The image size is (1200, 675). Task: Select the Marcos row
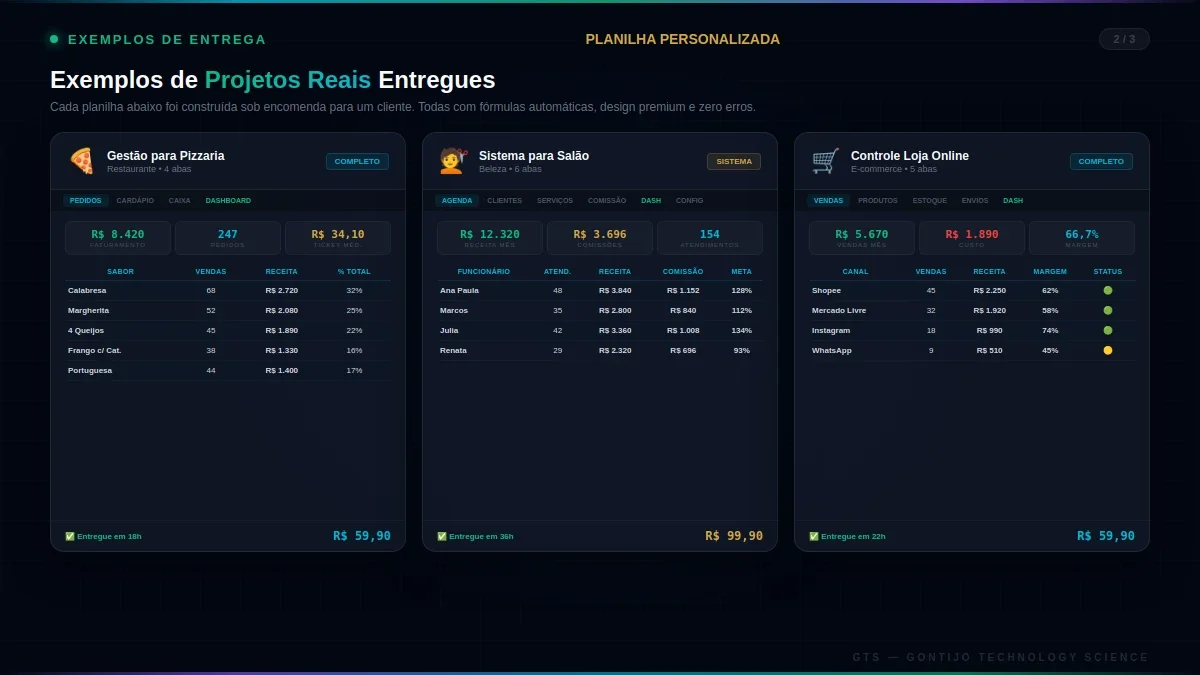[600, 310]
